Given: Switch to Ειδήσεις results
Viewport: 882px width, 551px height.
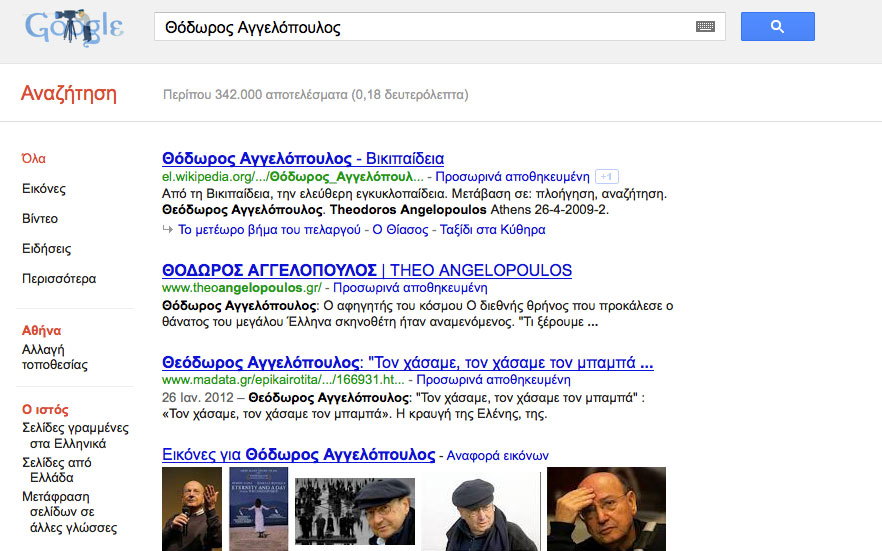Looking at the screenshot, I should pos(47,249).
